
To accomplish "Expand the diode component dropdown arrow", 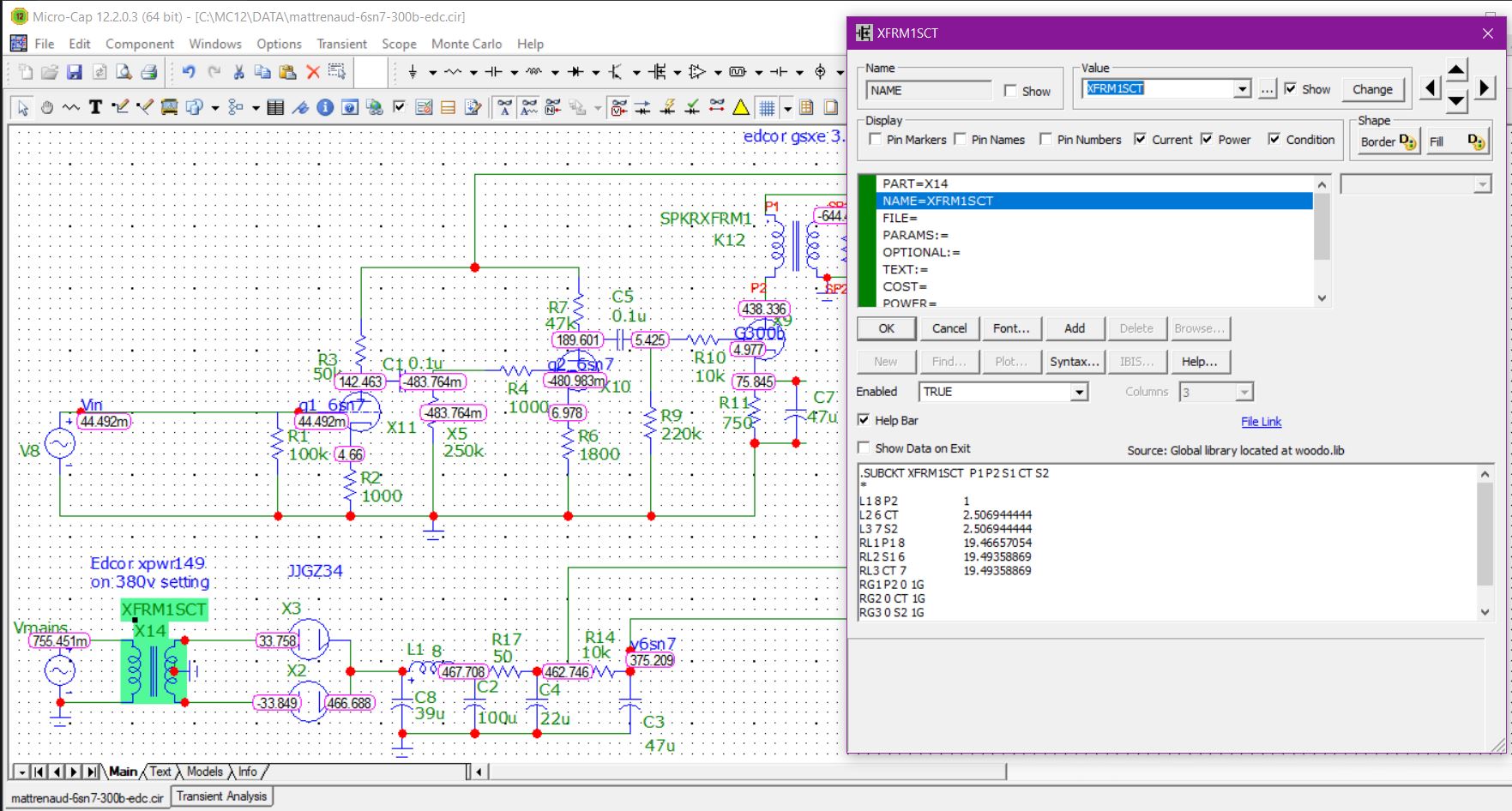I will (x=595, y=72).
